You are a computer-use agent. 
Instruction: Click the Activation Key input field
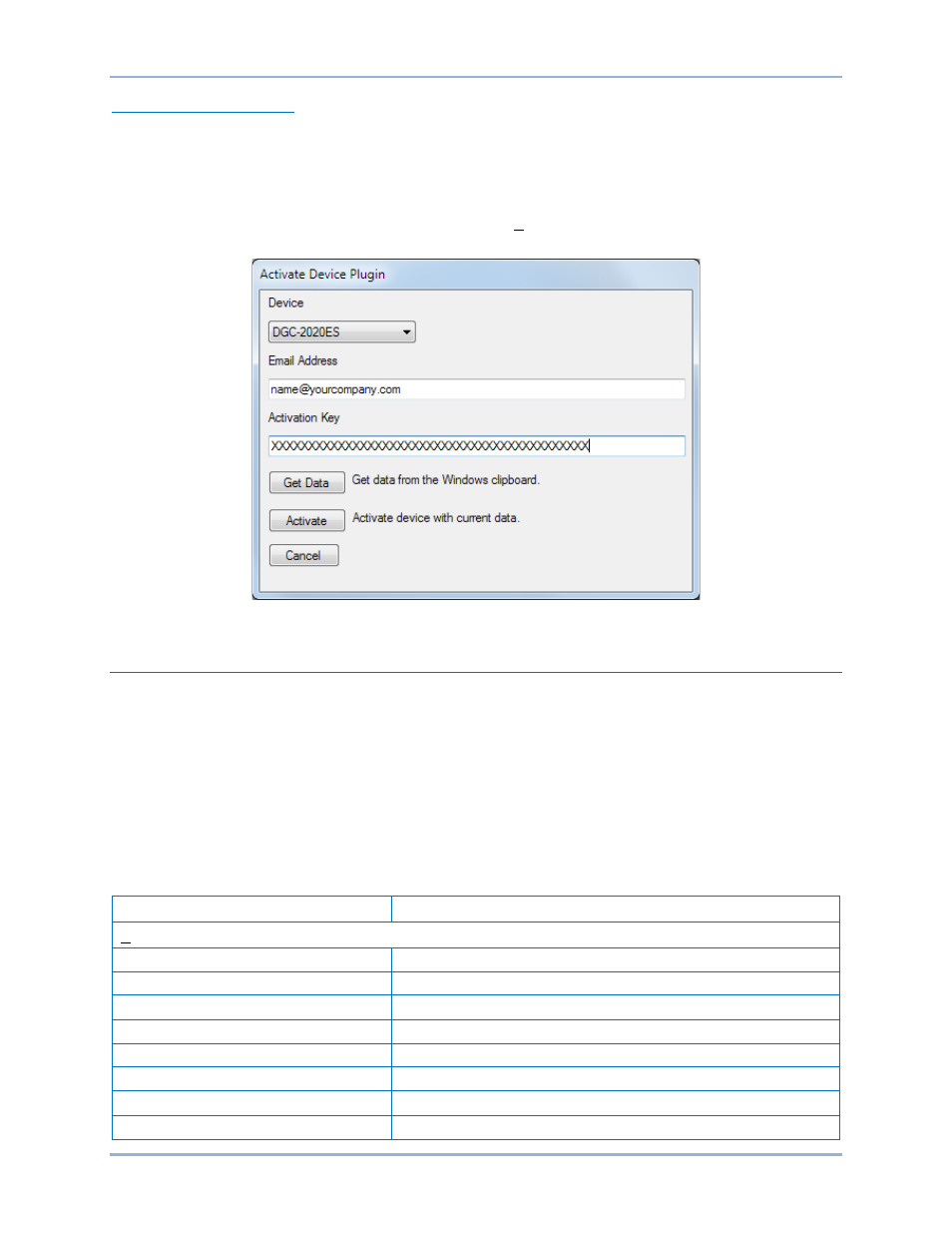476,446
